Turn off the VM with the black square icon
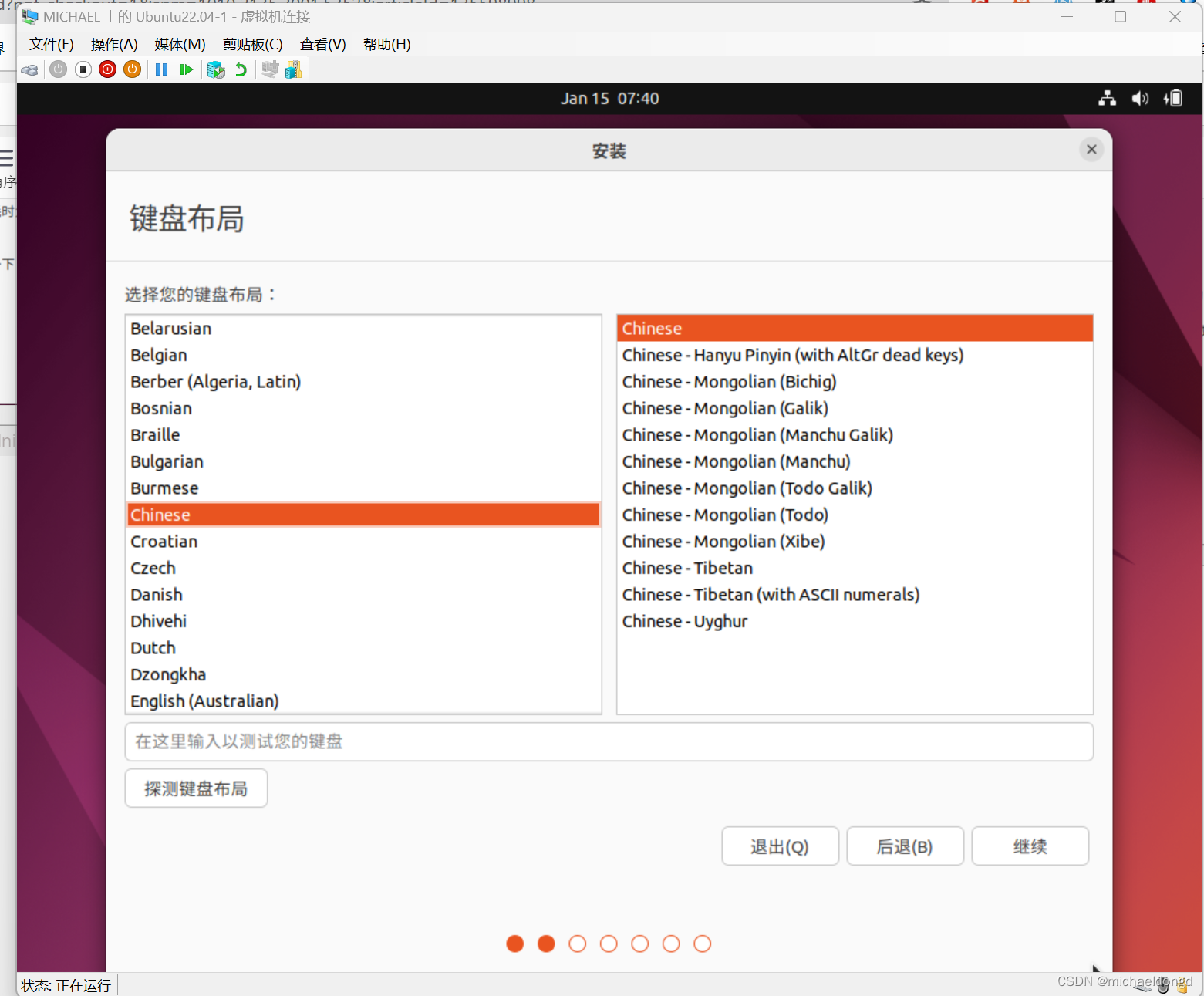This screenshot has height=996, width=1204. [x=83, y=70]
